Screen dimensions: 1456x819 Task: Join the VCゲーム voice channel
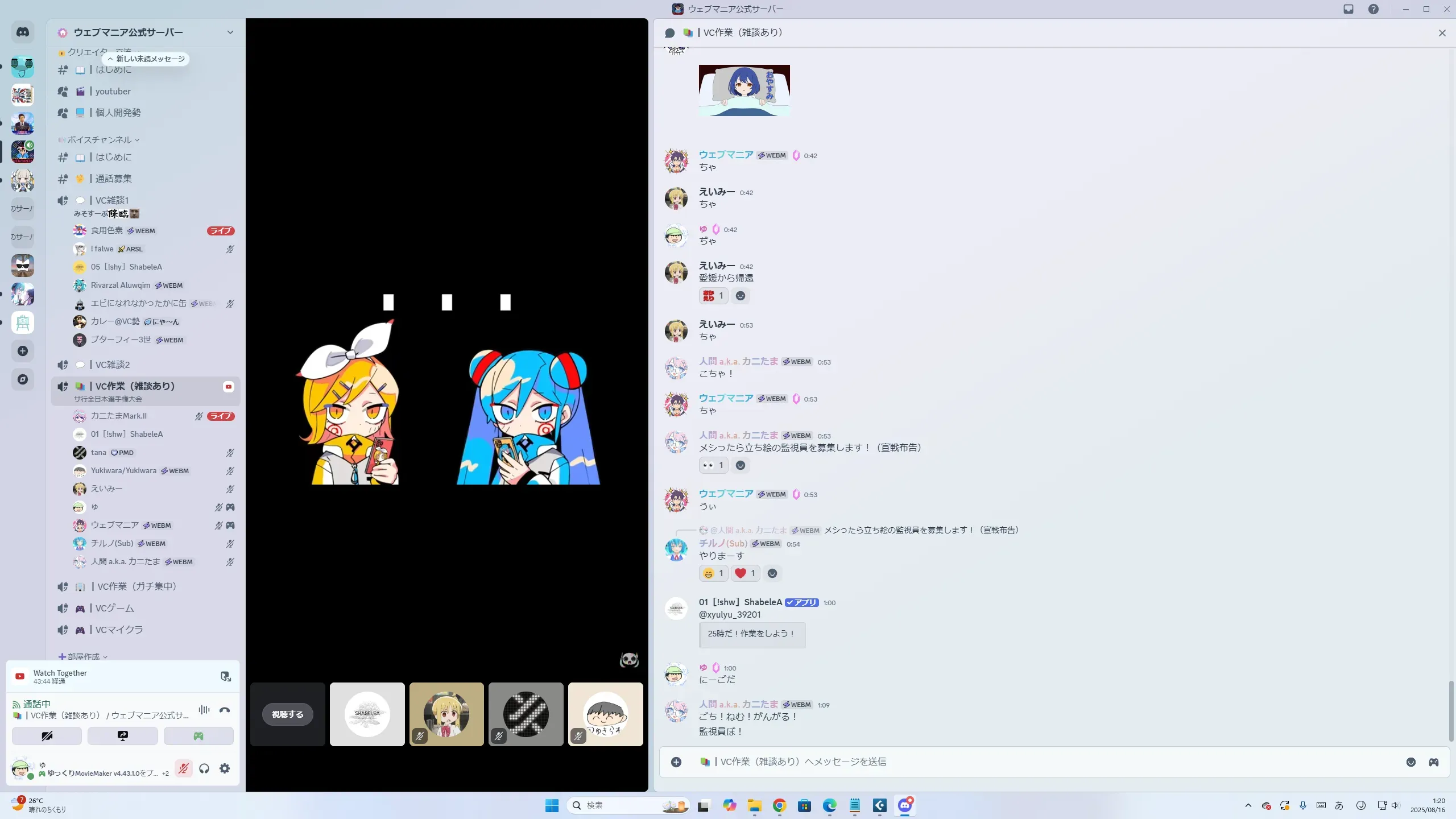pyautogui.click(x=114, y=609)
